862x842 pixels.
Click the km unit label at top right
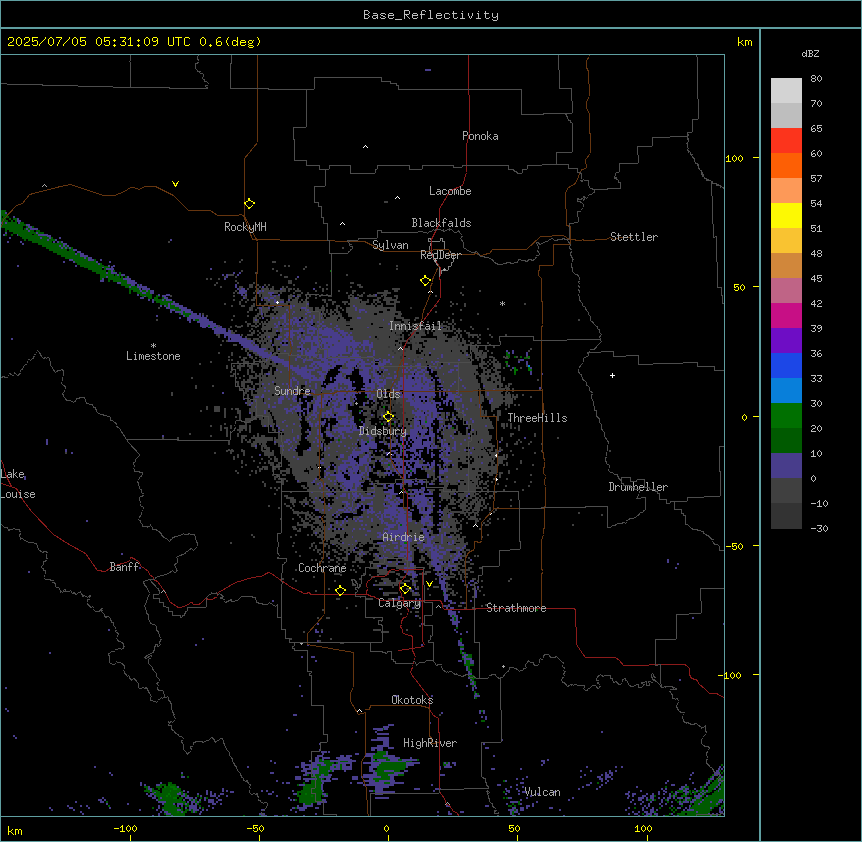[x=744, y=42]
